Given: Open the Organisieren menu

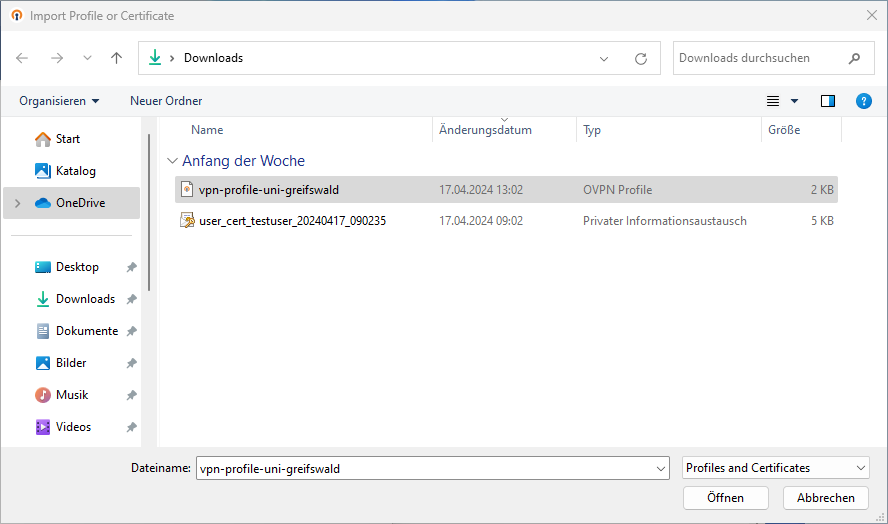Looking at the screenshot, I should point(59,101).
